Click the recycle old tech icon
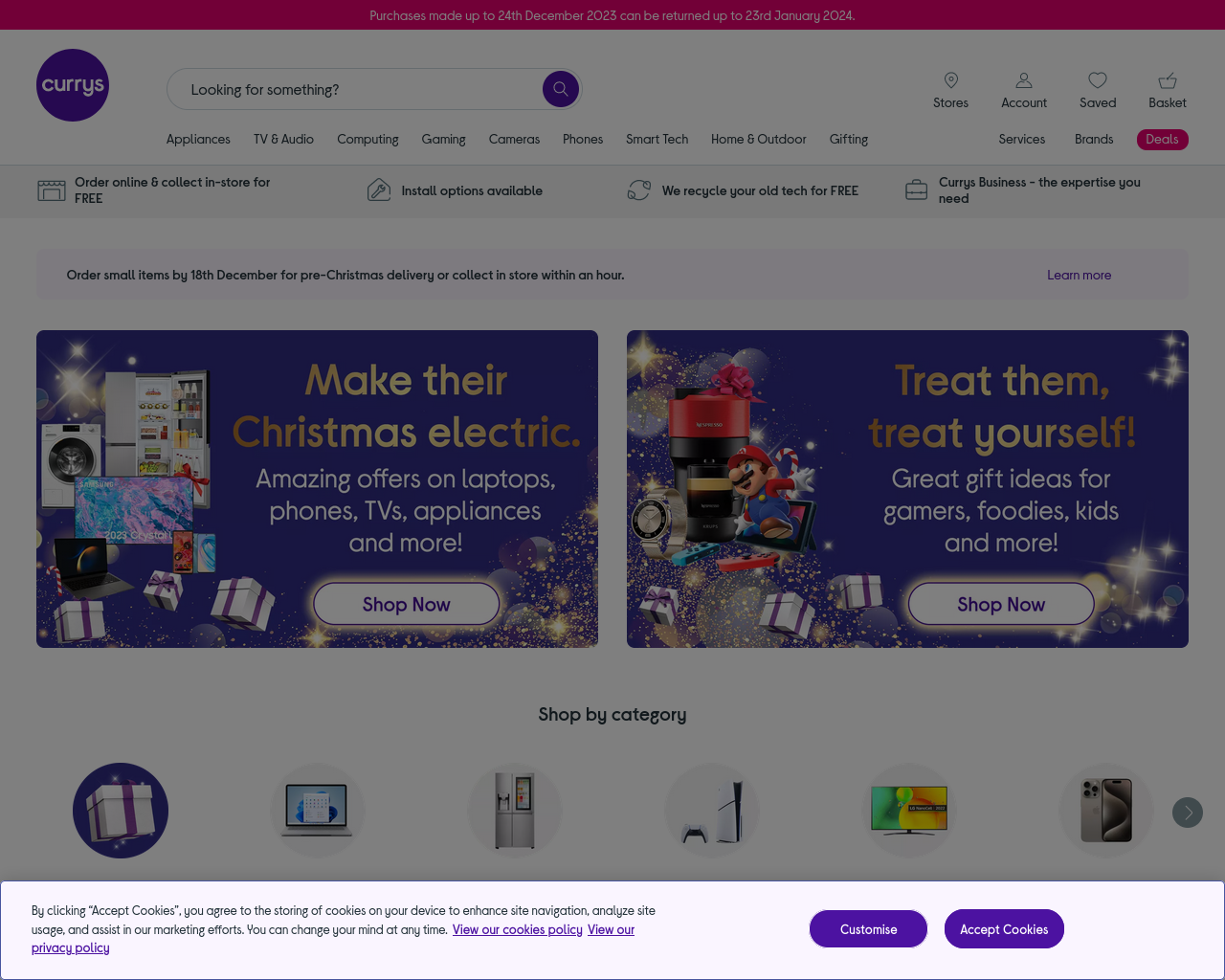This screenshot has height=980, width=1225. coord(639,190)
